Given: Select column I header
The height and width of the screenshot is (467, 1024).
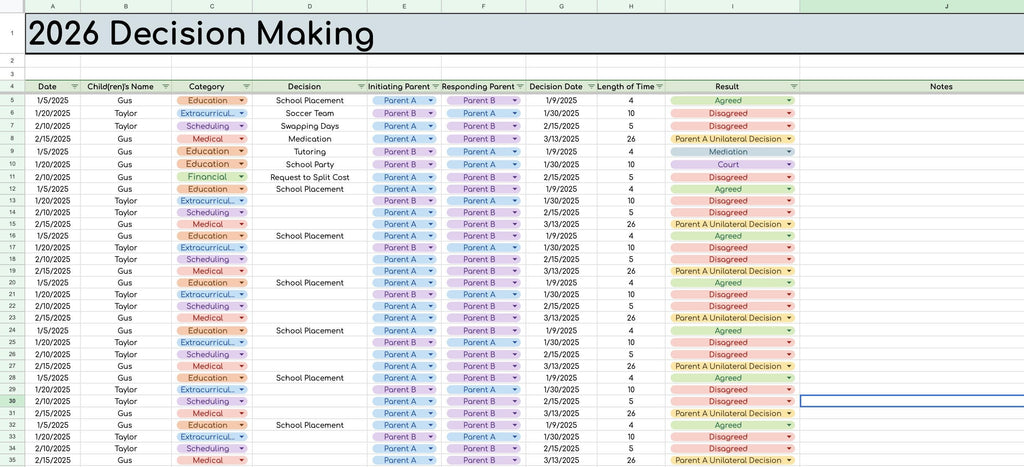Looking at the screenshot, I should tap(732, 6).
